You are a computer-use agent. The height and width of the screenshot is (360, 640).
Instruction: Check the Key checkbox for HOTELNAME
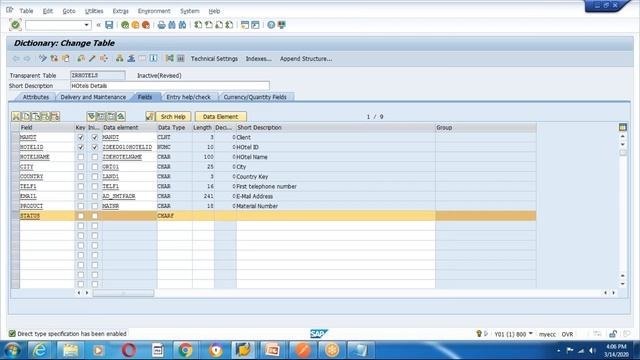[80, 157]
